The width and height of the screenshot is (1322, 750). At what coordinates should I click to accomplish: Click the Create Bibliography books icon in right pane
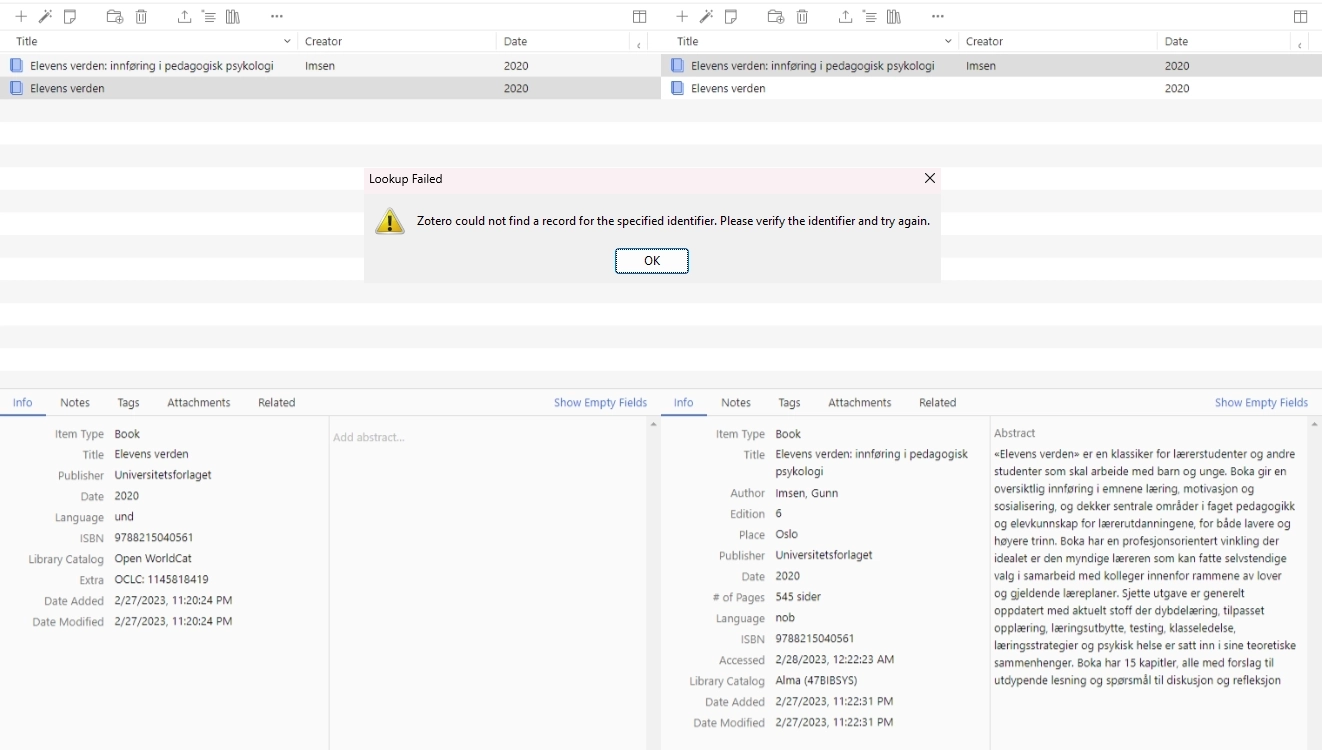[x=894, y=17]
